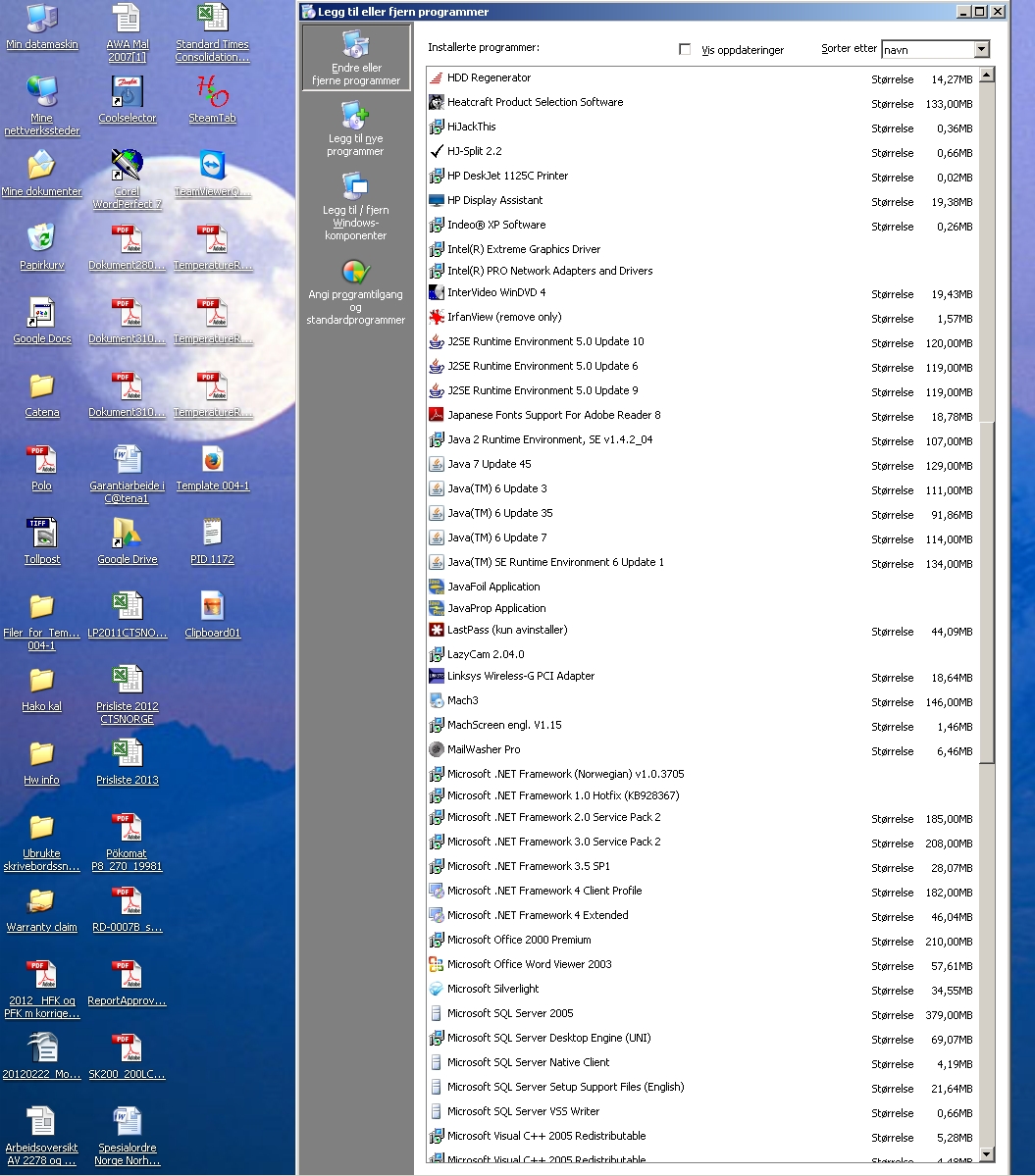Select Microsoft .NET Framework 3.5 SP1
The image size is (1035, 1176).
pos(702,867)
